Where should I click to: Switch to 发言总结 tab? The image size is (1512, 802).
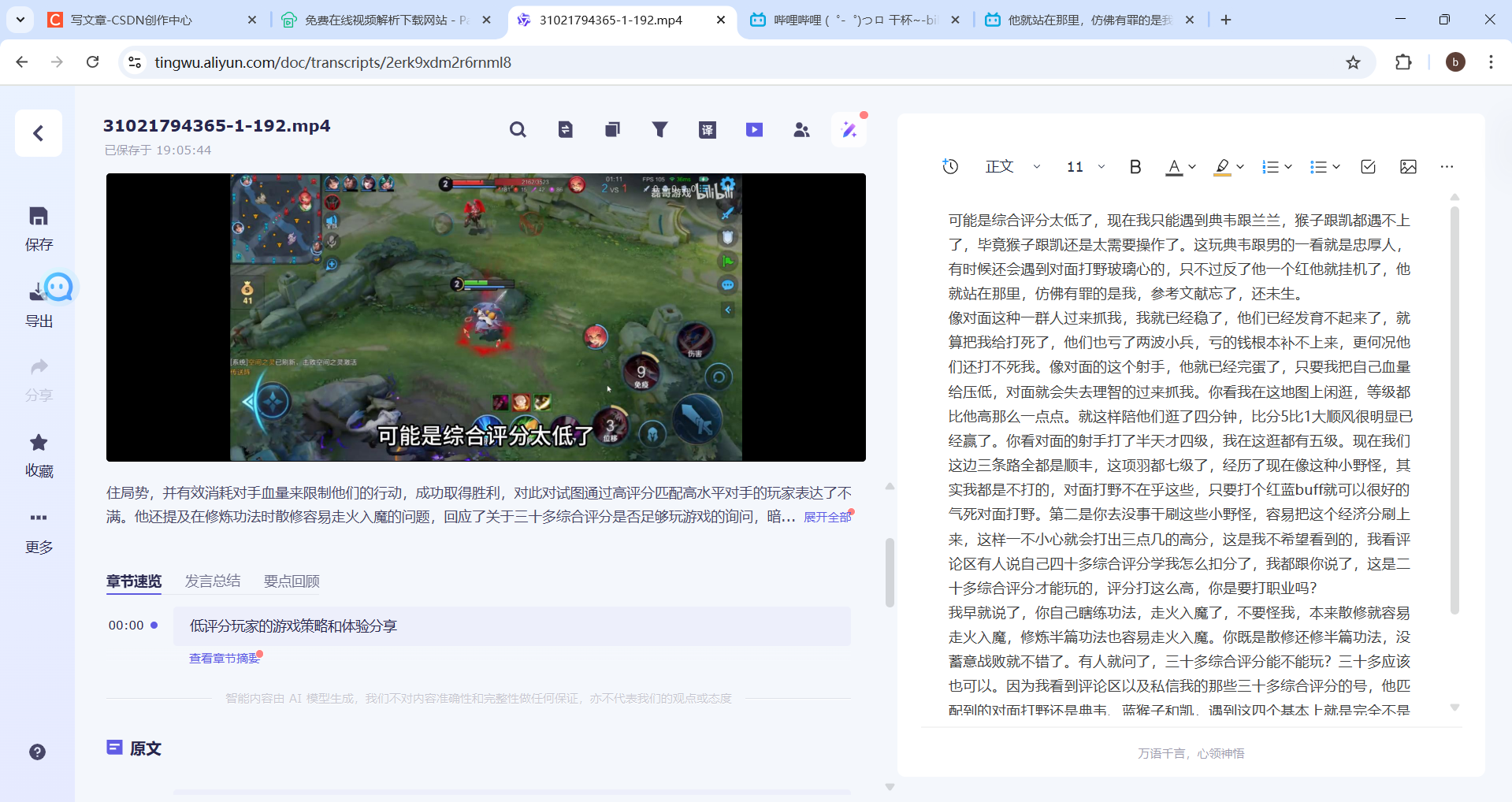(x=213, y=581)
